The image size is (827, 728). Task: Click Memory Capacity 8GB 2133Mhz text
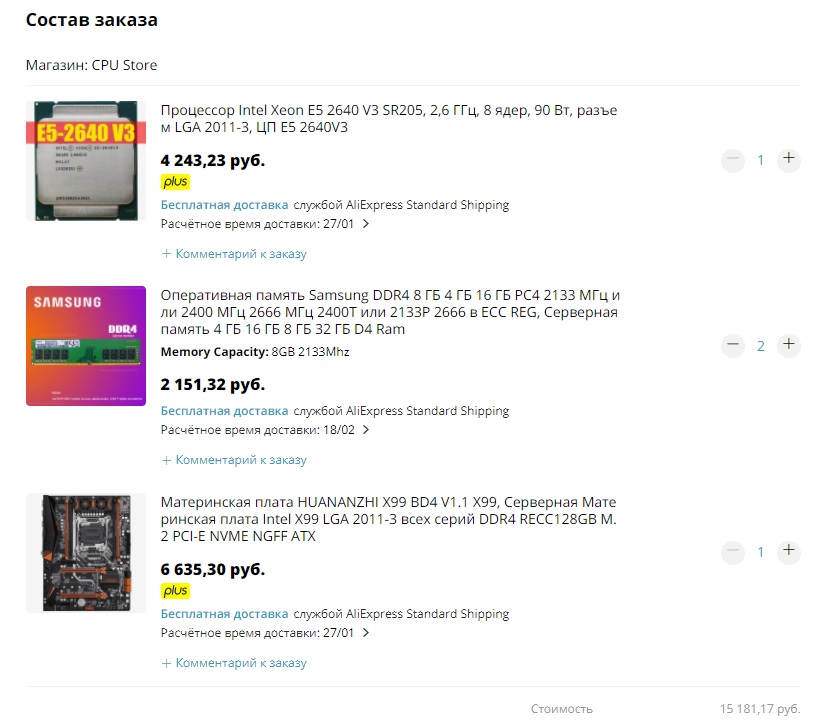click(x=255, y=352)
